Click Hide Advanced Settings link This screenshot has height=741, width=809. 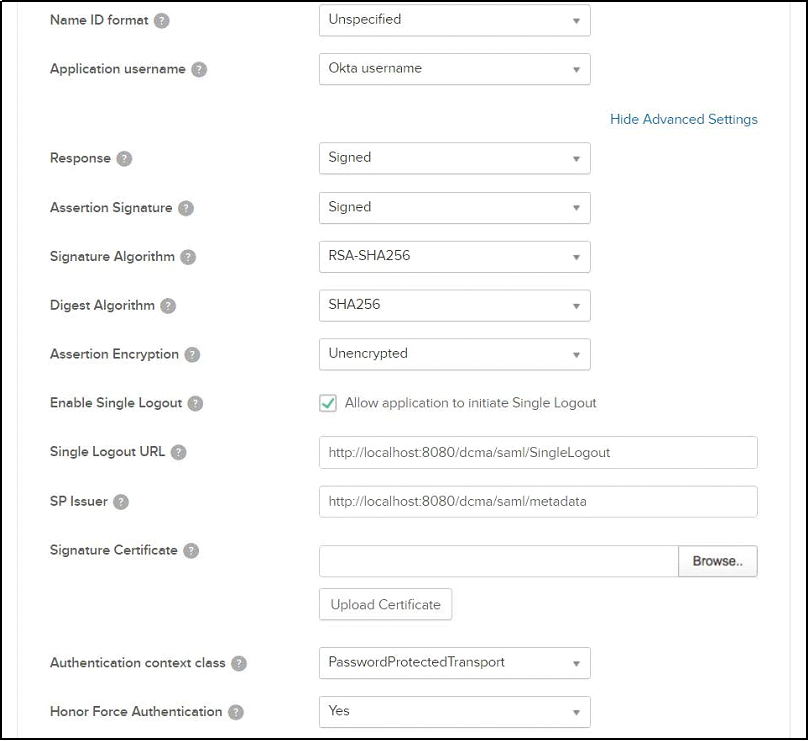684,119
